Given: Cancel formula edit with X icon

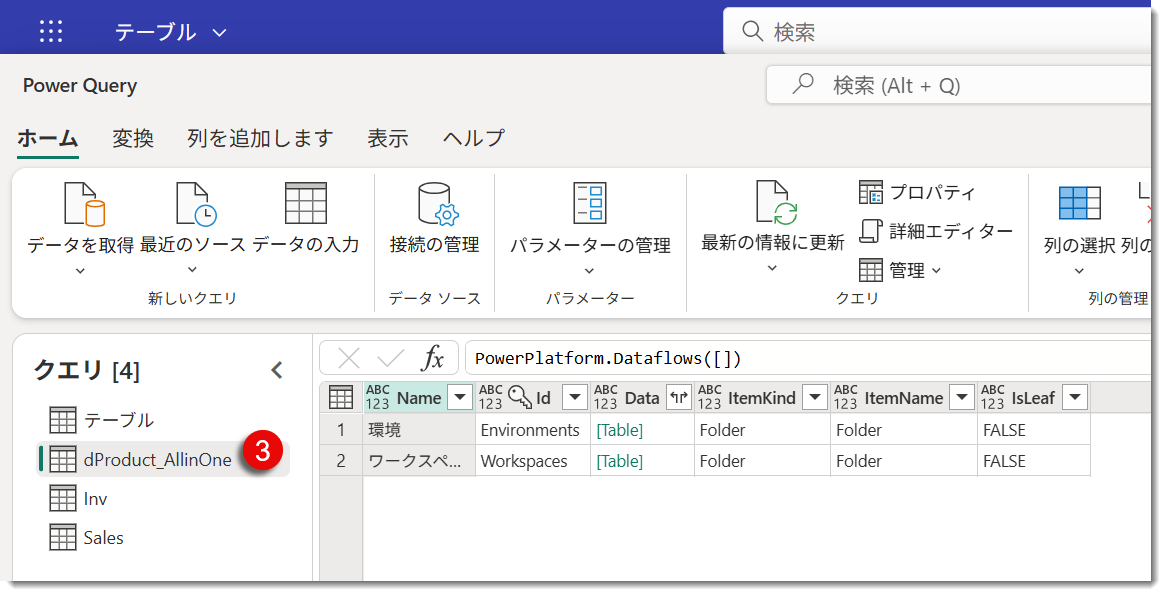Looking at the screenshot, I should (348, 359).
